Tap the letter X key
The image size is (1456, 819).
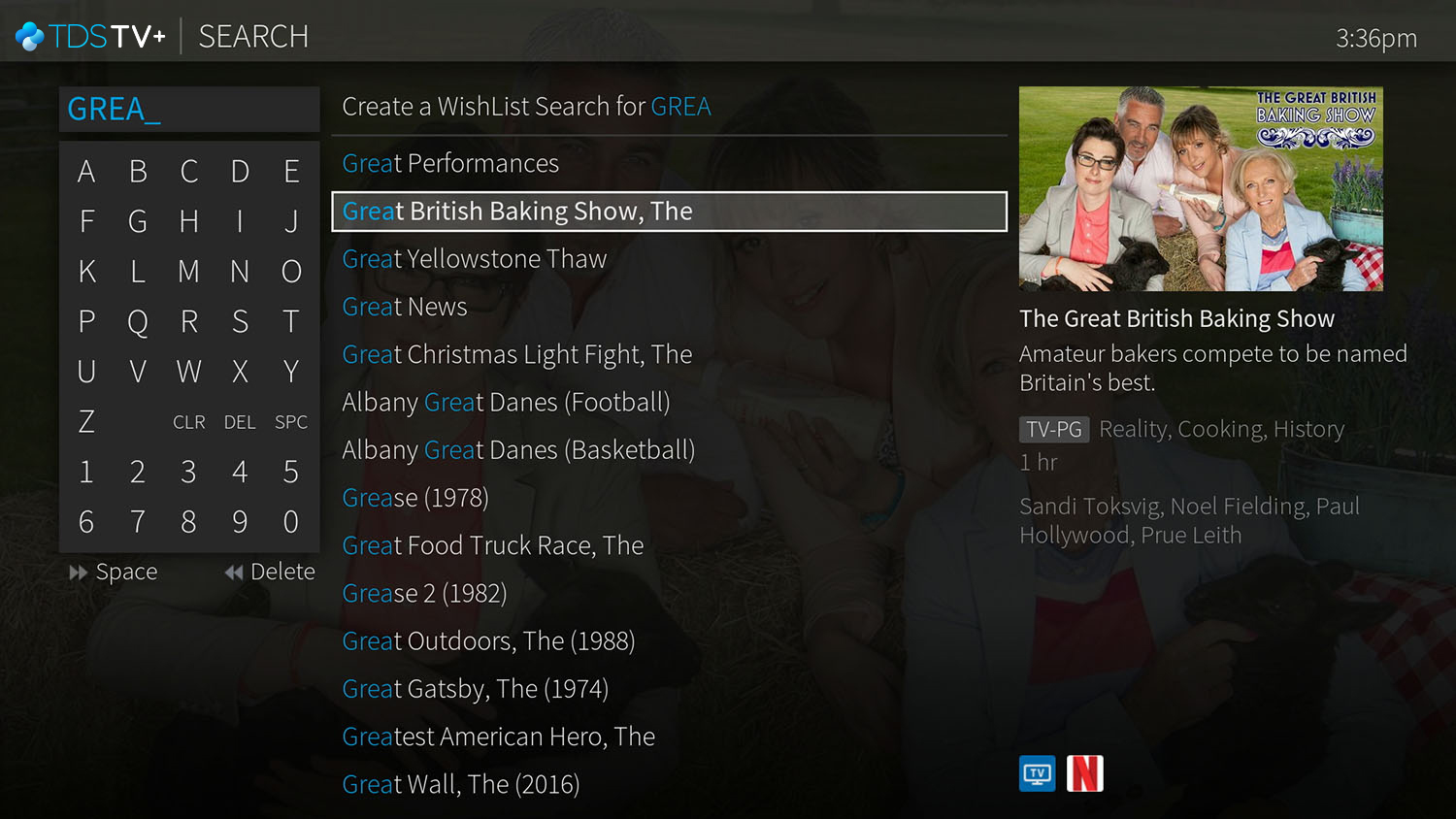pos(240,372)
